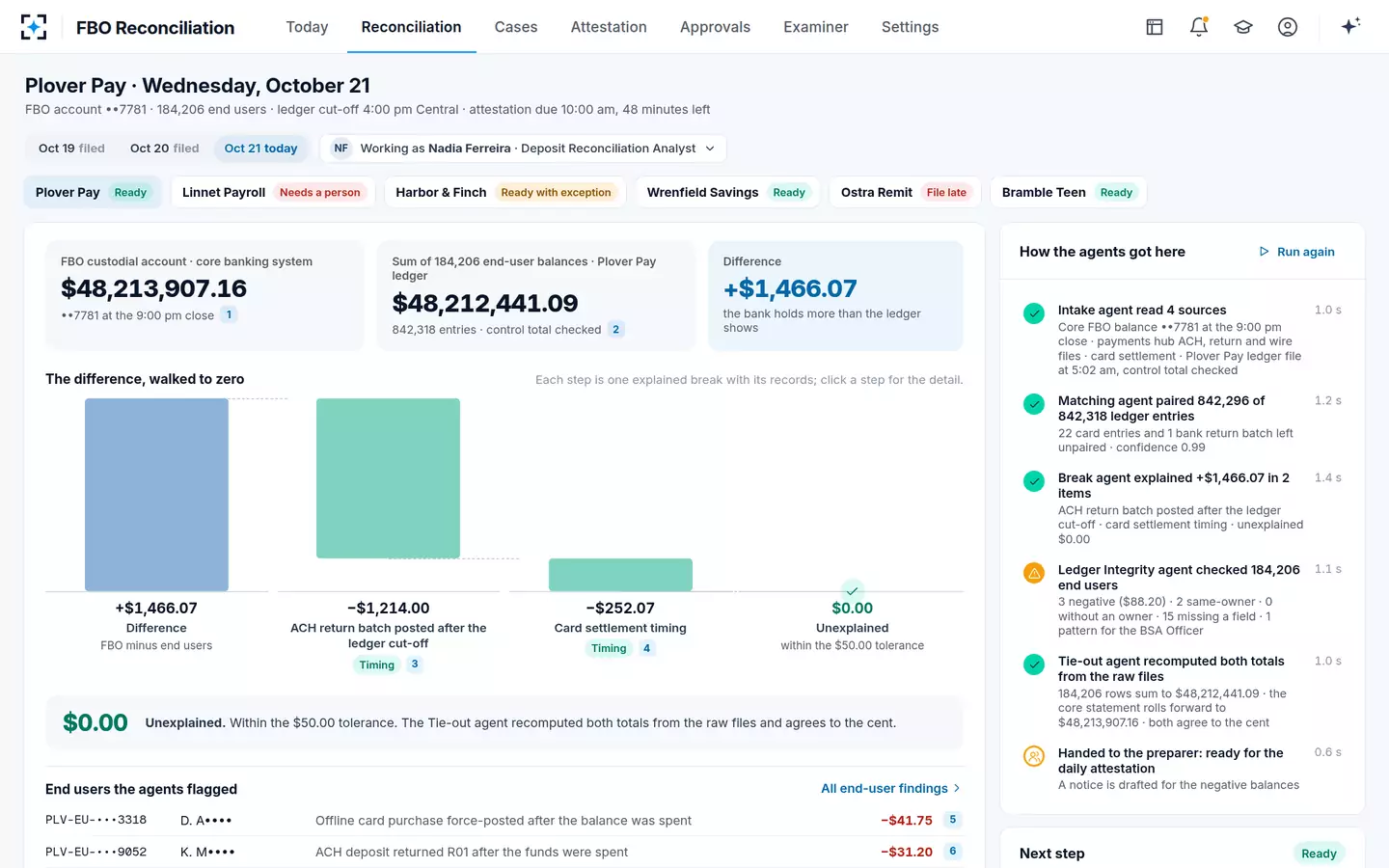Select the Oct 19 filed date
1389x868 pixels.
coord(71,149)
